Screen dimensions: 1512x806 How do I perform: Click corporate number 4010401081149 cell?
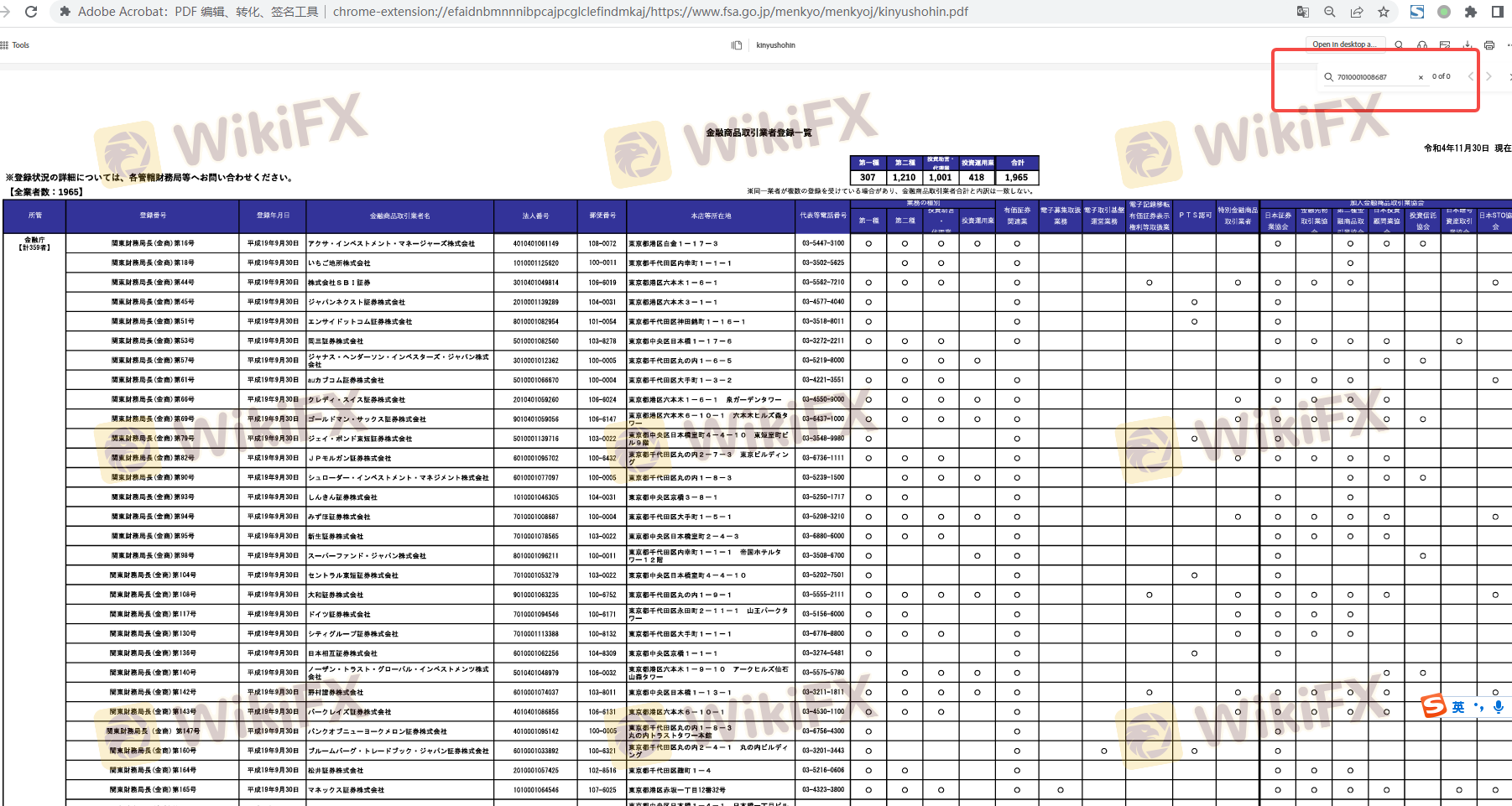[x=535, y=243]
